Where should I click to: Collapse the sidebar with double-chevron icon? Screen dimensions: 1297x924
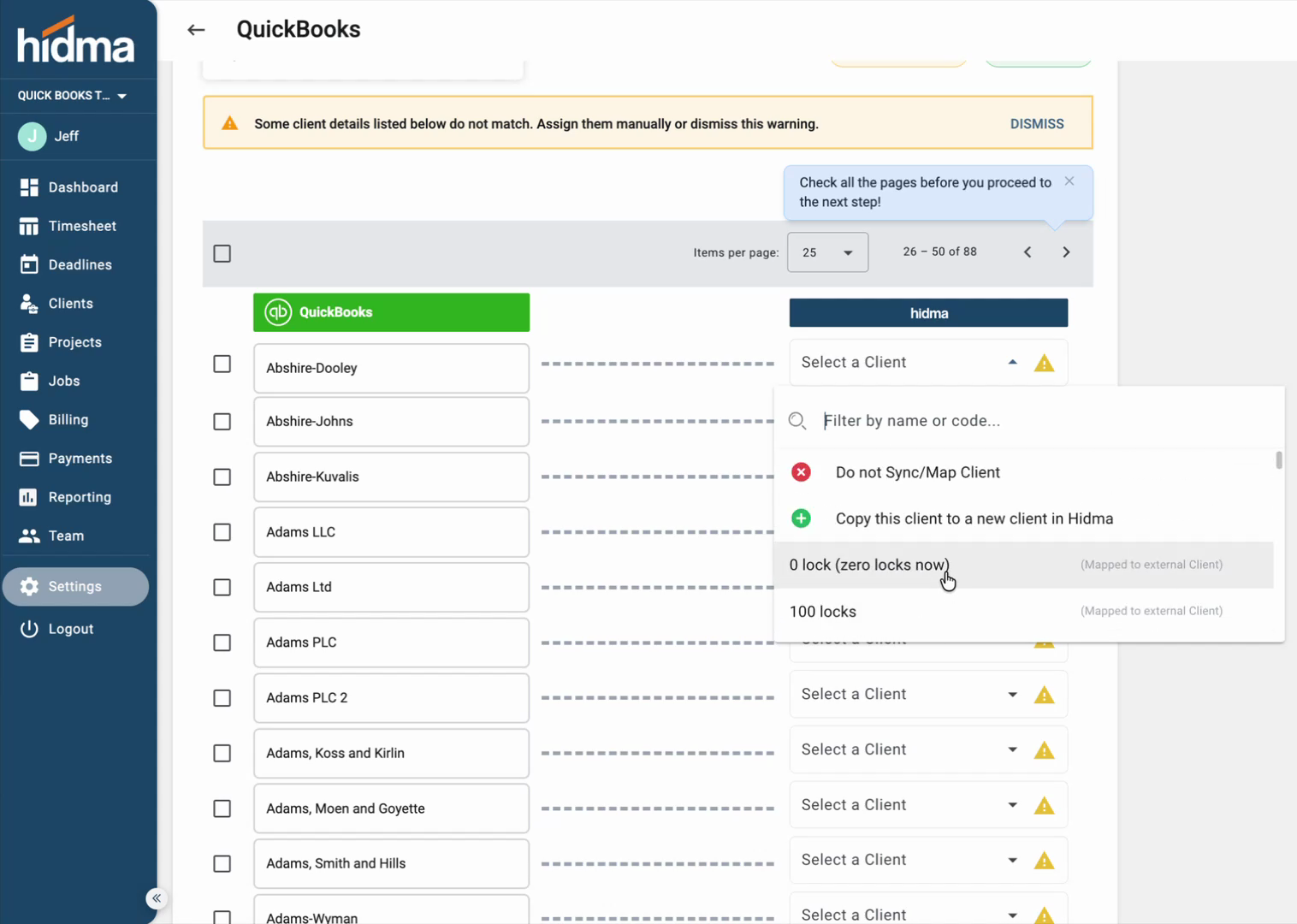point(156,898)
